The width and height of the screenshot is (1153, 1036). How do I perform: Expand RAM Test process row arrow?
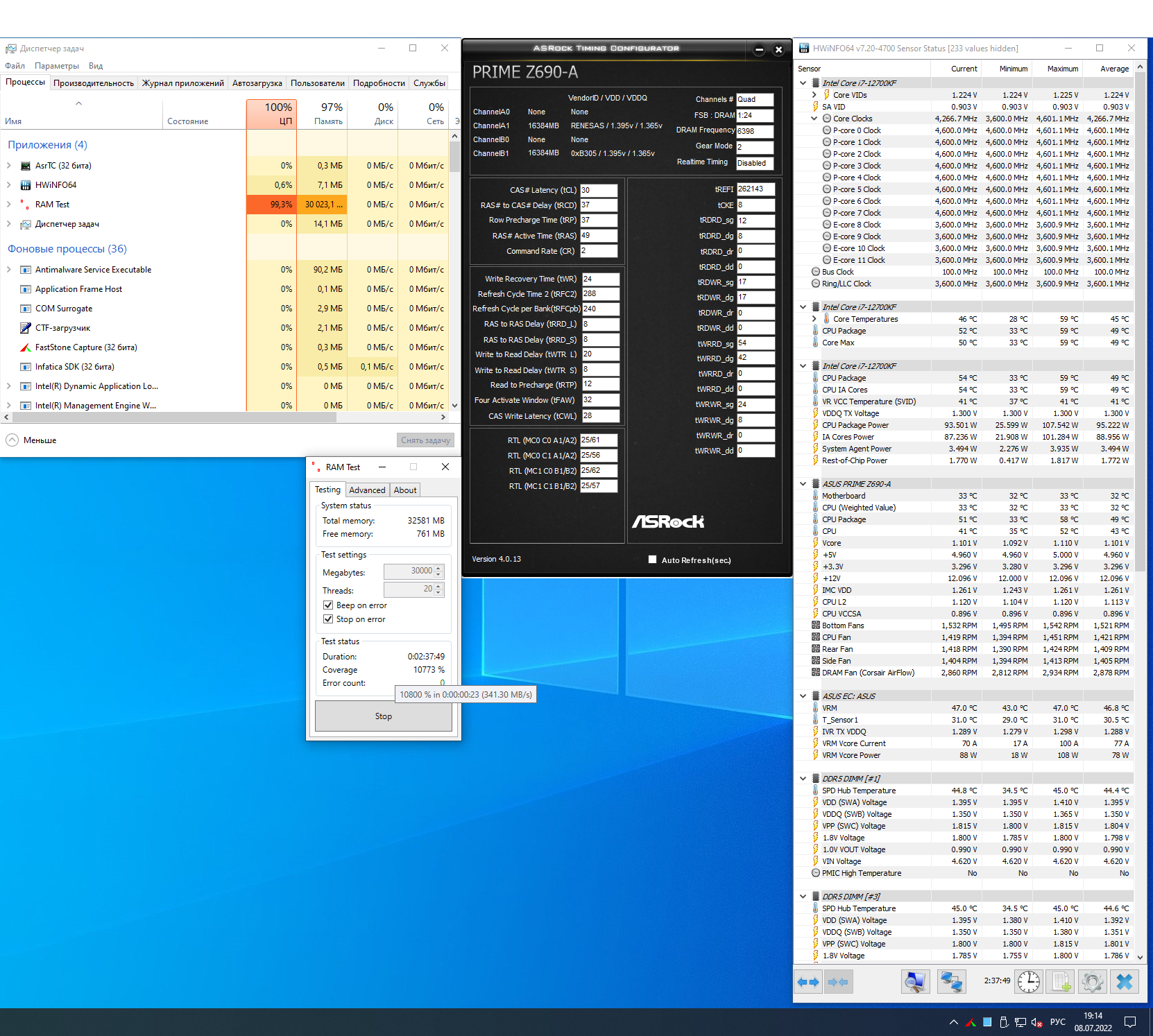pos(9,205)
